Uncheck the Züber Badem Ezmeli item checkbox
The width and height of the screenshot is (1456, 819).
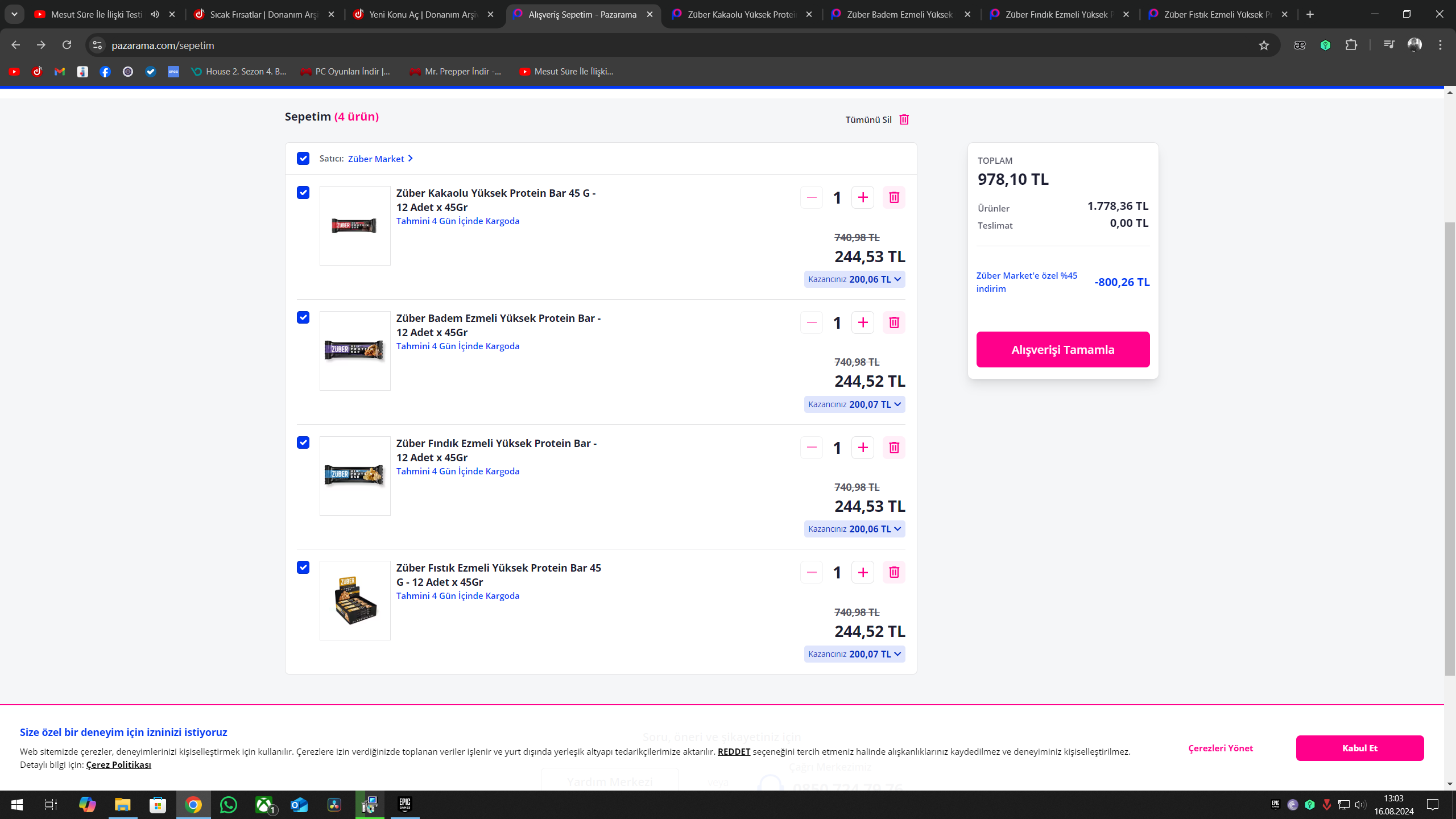(303, 317)
